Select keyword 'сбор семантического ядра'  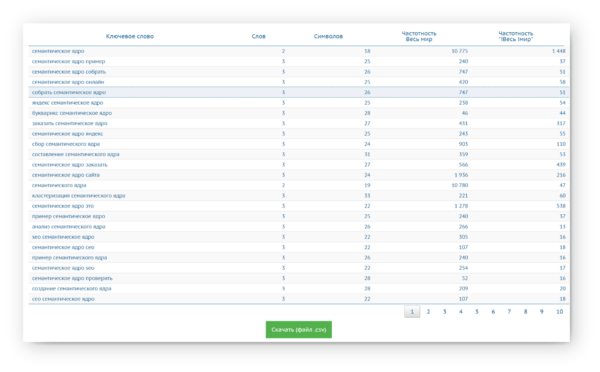(66, 144)
